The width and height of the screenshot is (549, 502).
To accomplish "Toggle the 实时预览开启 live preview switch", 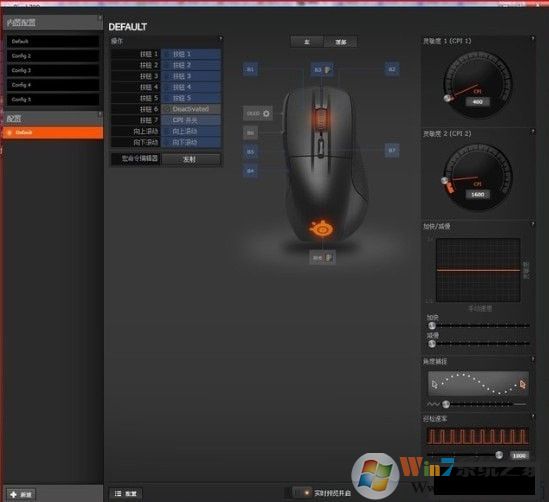I will point(302,493).
